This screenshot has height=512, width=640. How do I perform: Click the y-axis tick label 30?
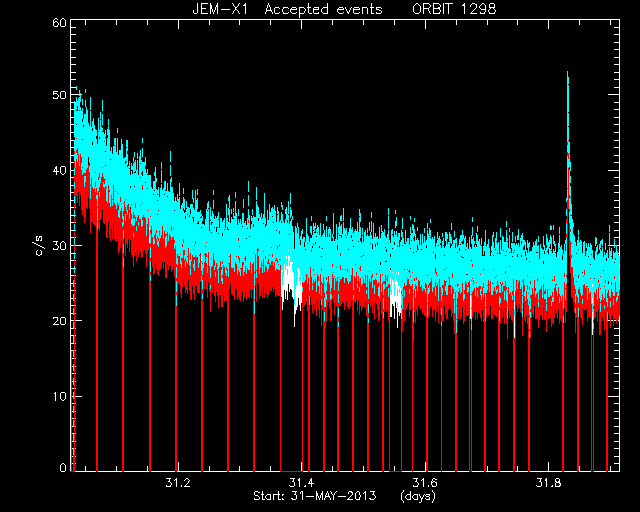point(59,246)
